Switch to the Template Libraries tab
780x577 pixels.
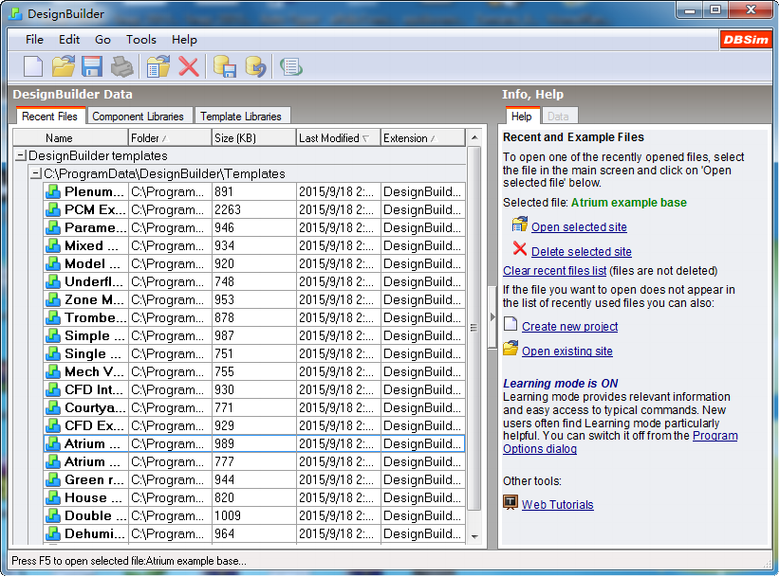pos(242,116)
